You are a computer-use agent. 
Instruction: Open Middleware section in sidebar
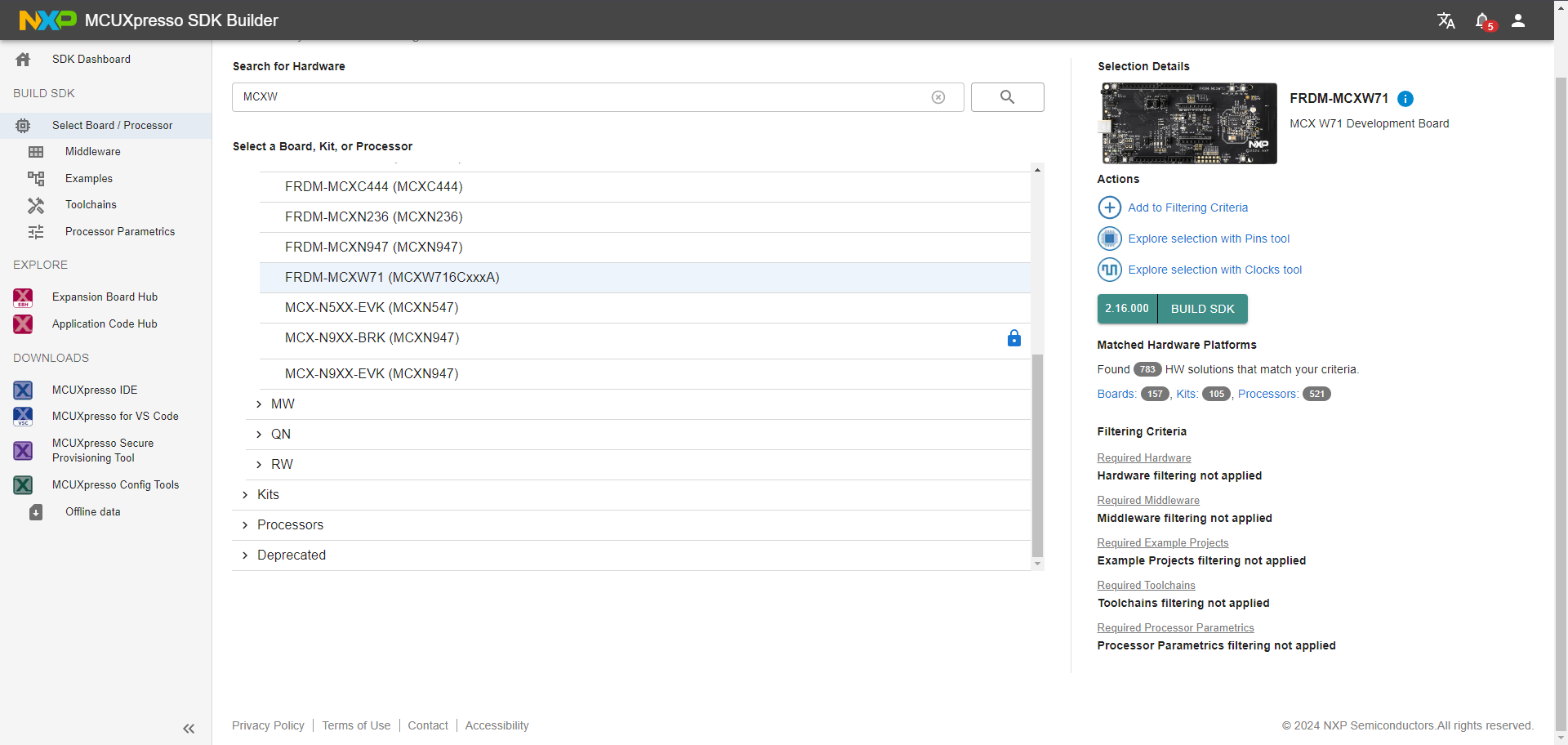click(93, 152)
